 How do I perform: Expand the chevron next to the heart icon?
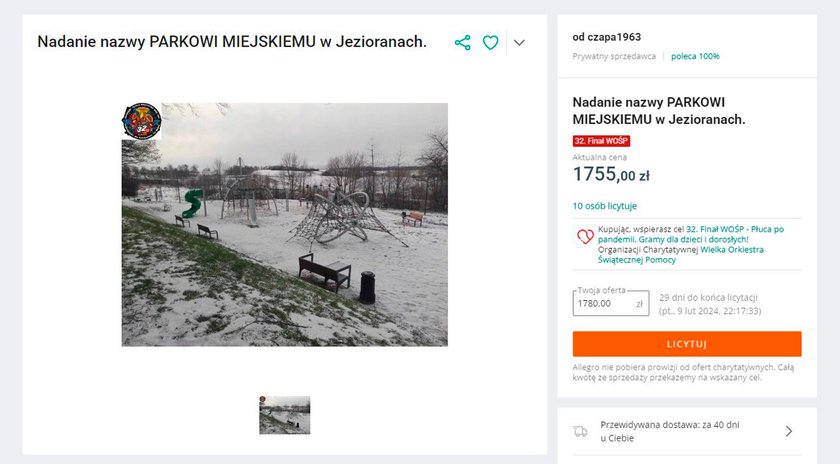(519, 42)
